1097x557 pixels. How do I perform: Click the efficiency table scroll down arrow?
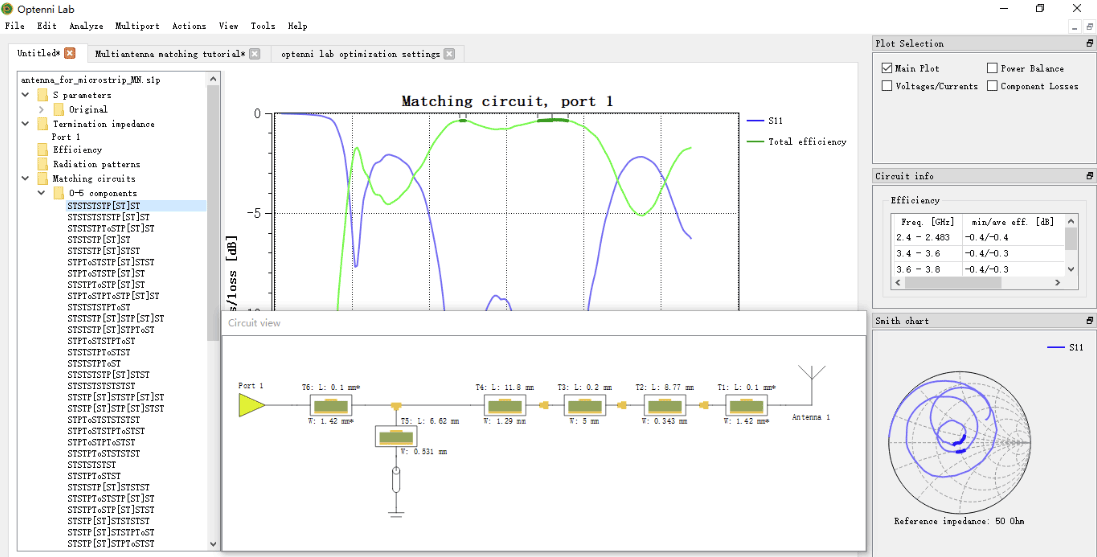1070,269
